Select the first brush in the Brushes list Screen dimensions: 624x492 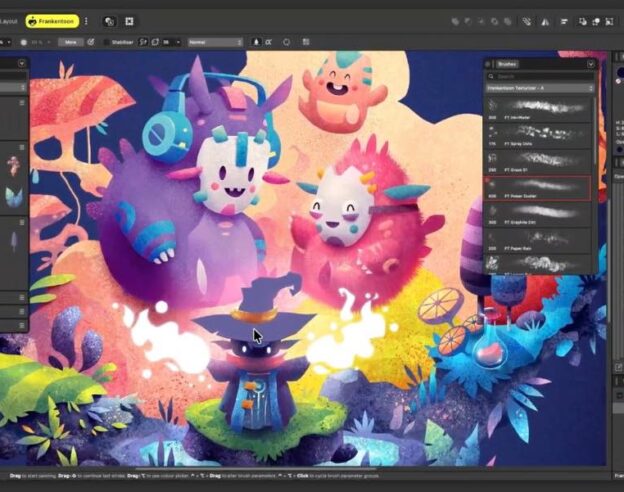(538, 109)
